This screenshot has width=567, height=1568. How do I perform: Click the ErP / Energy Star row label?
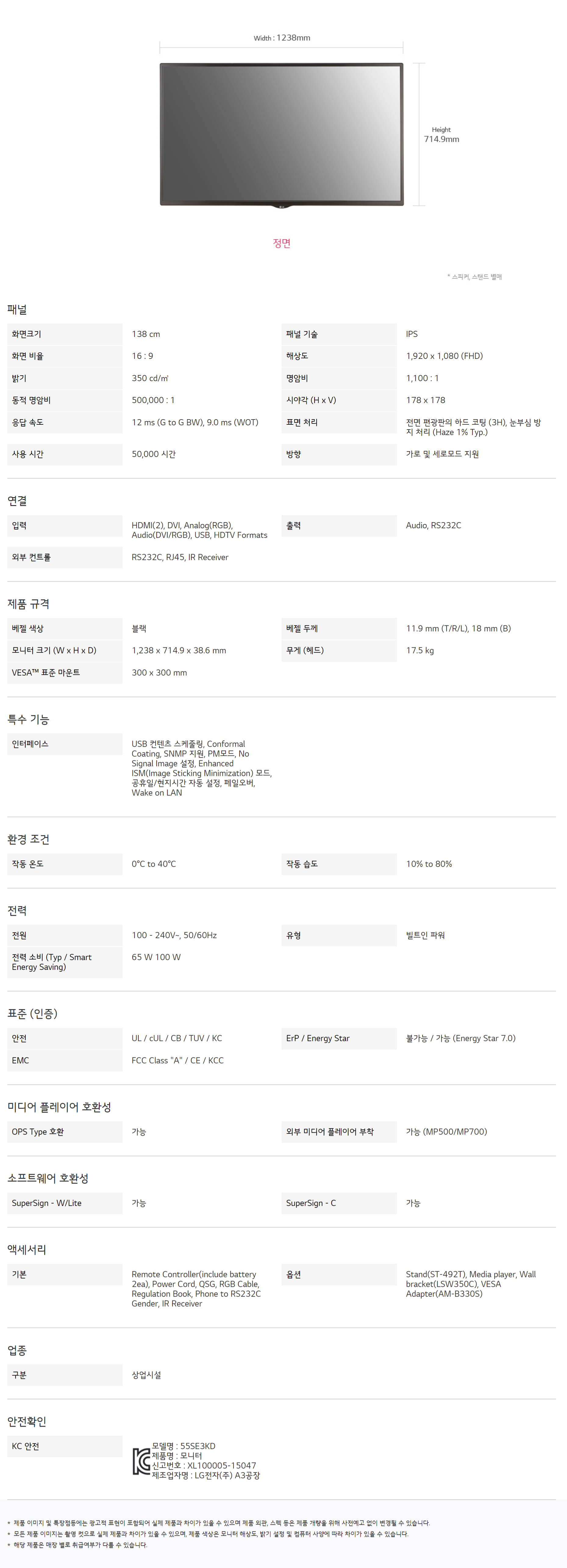pyautogui.click(x=318, y=1039)
